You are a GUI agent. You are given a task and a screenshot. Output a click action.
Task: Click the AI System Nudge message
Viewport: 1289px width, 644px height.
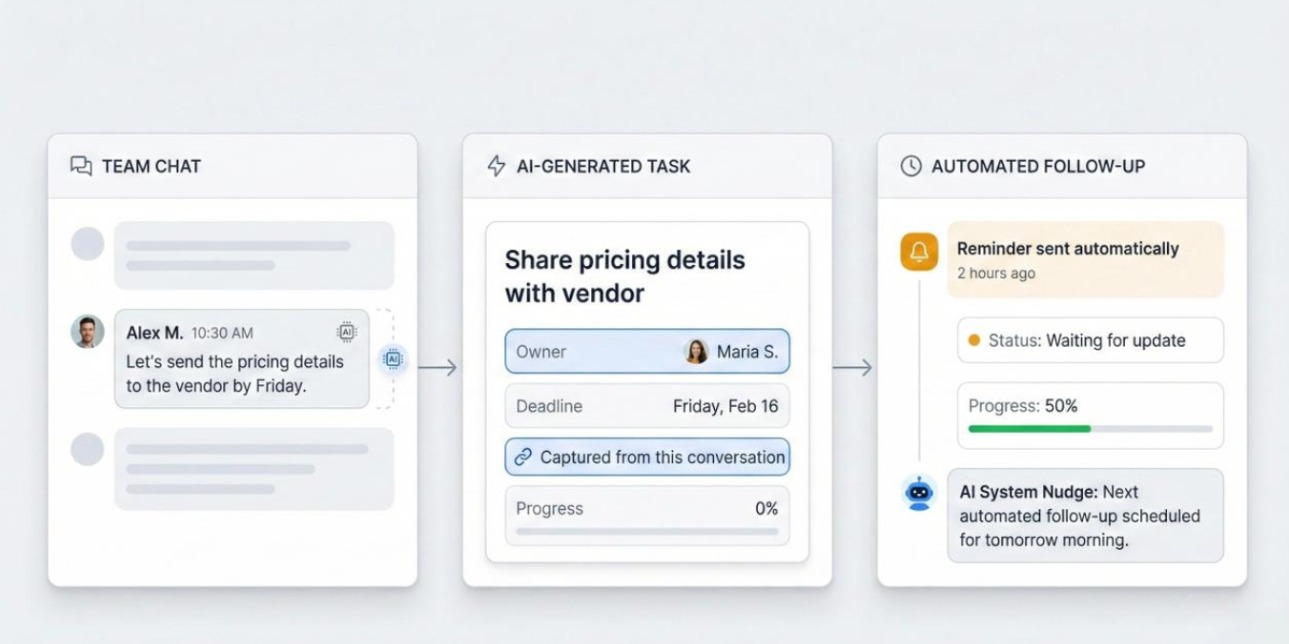[1085, 516]
